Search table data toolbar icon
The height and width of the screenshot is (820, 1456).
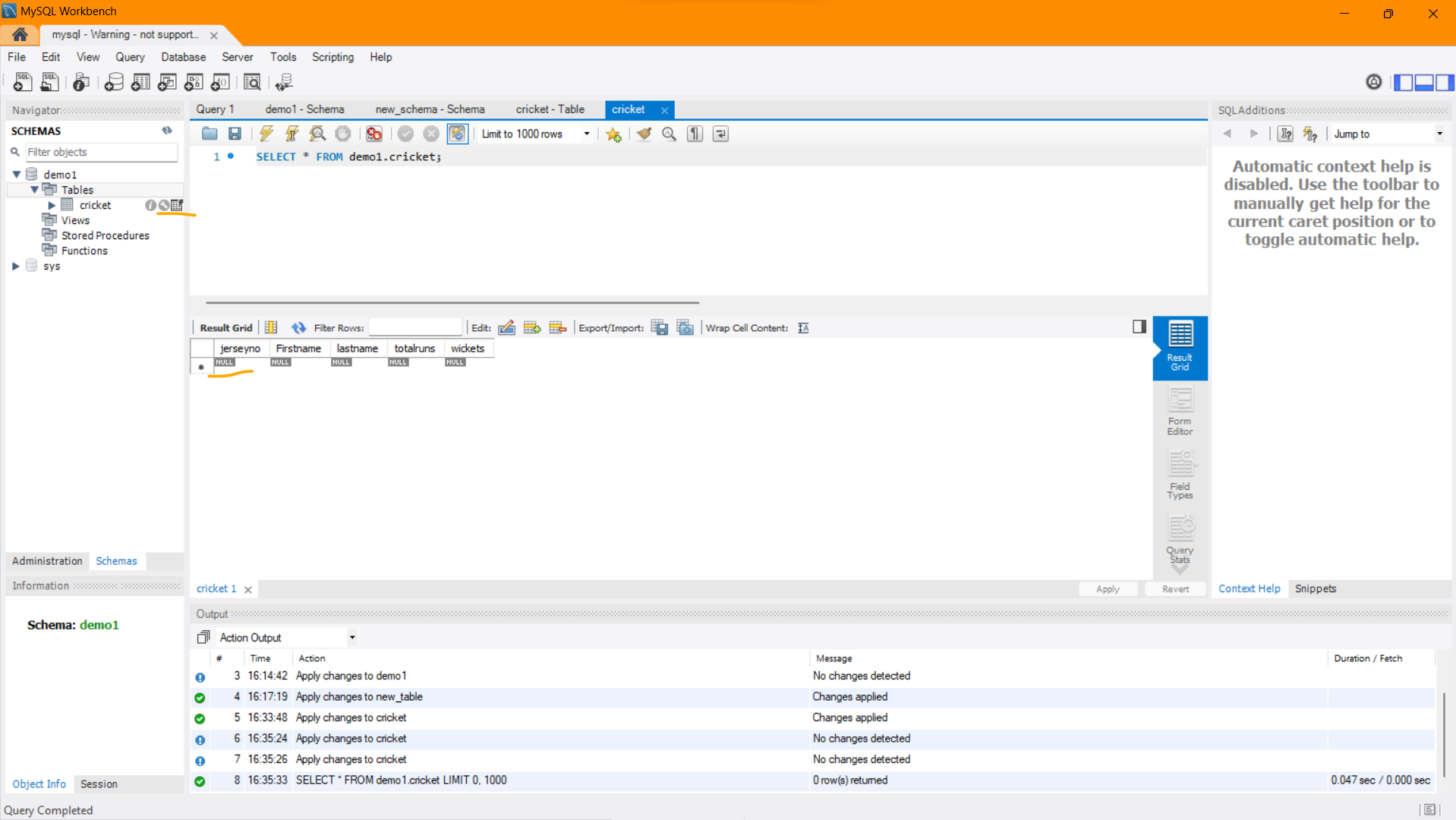(x=252, y=82)
